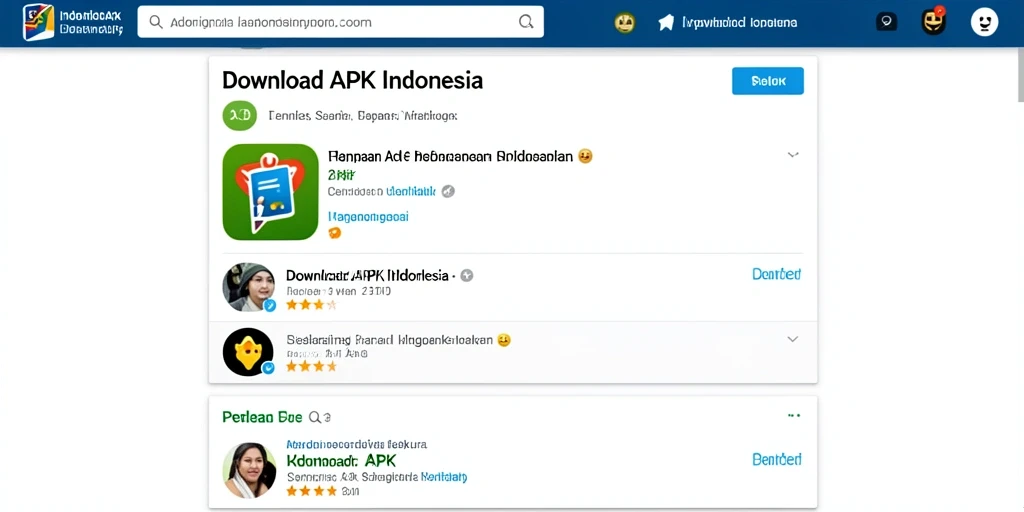Open the header link beside the flag icon

(739, 23)
